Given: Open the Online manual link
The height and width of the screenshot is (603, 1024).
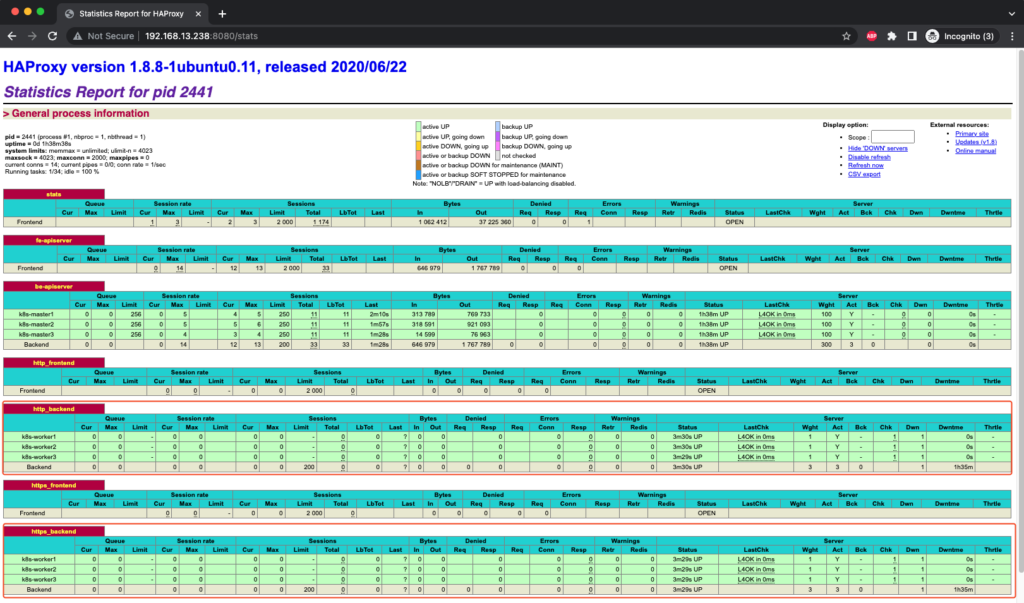Looking at the screenshot, I should [975, 150].
